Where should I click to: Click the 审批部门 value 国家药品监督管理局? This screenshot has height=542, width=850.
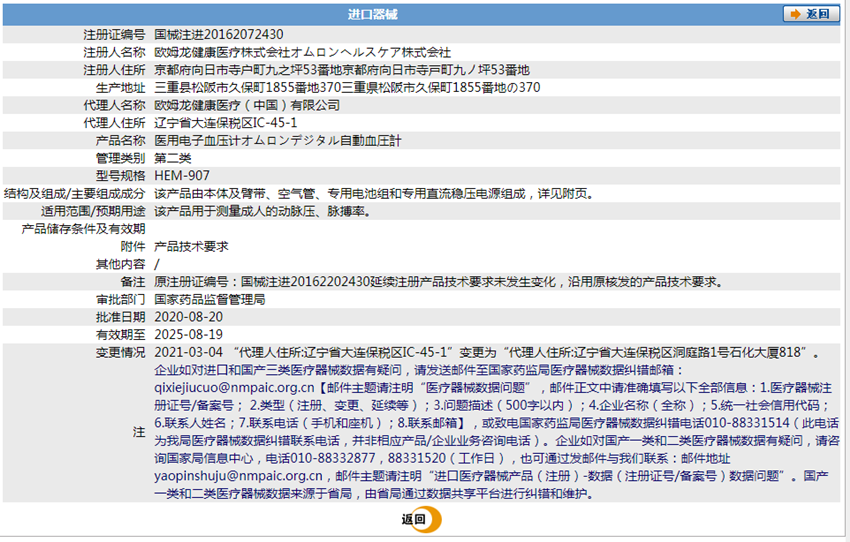(210, 299)
